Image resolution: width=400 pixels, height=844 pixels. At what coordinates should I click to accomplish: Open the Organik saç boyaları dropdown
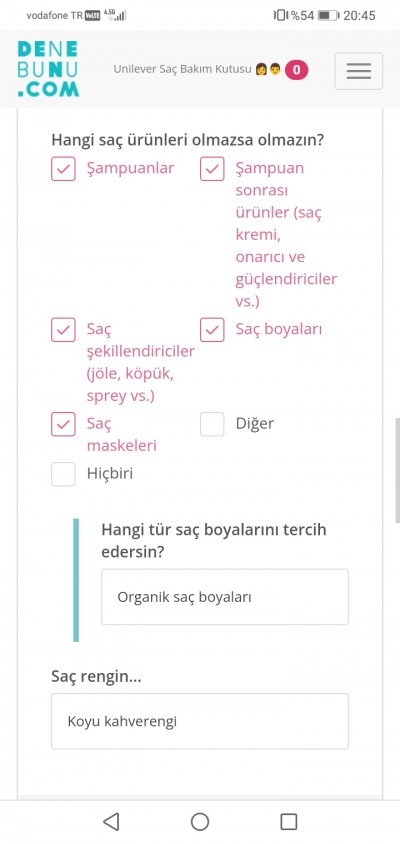pos(225,597)
